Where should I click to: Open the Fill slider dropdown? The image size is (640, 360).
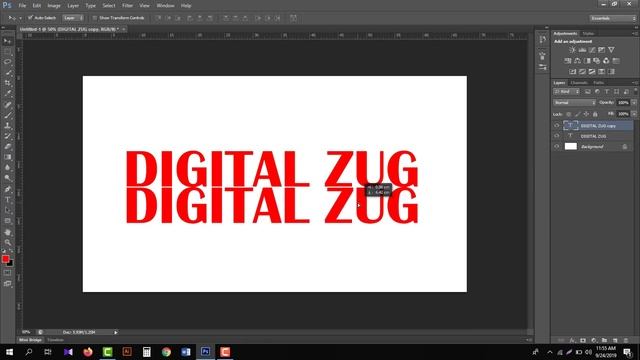(634, 114)
